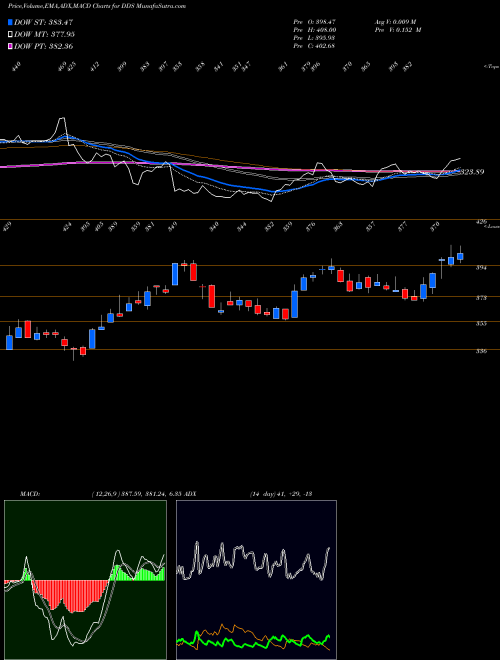Click the MACD (12,26,9) parameter values
Screen dimensions: 500x660
point(136,494)
